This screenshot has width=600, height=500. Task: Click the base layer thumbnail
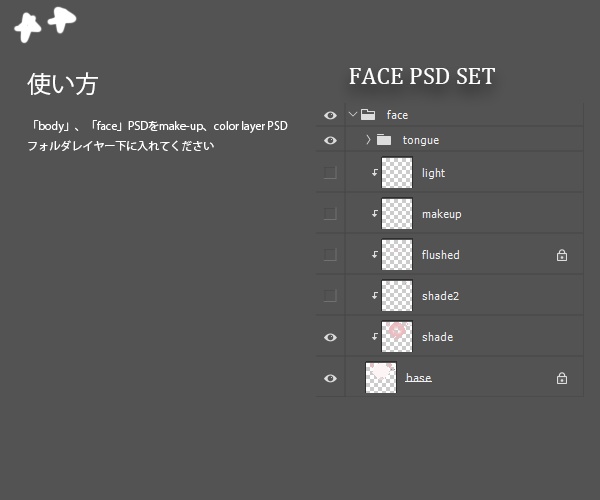(x=381, y=378)
